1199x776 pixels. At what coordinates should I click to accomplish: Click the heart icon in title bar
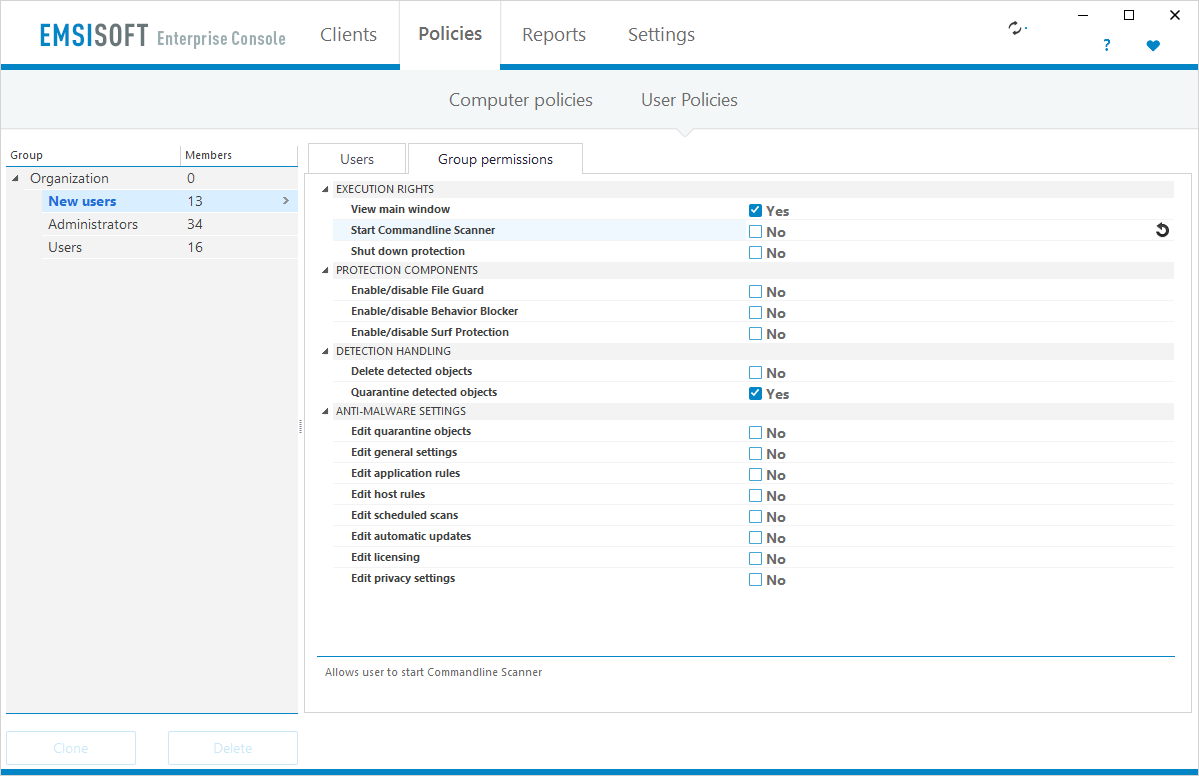[x=1153, y=45]
